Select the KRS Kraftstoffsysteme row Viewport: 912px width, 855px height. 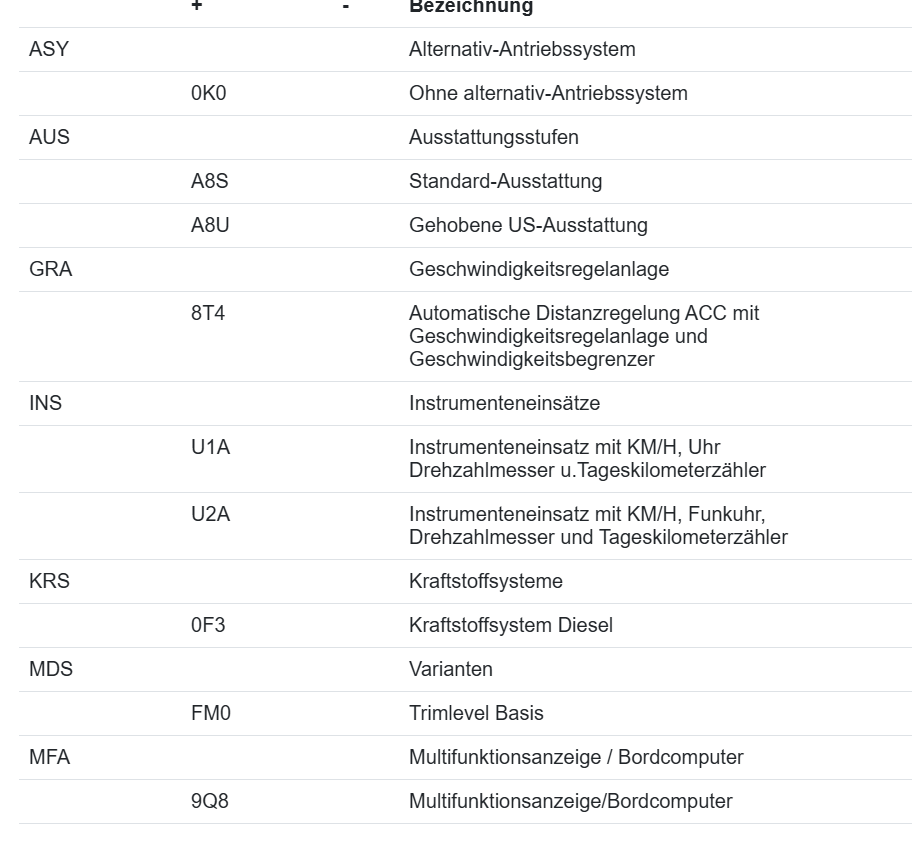point(465,581)
